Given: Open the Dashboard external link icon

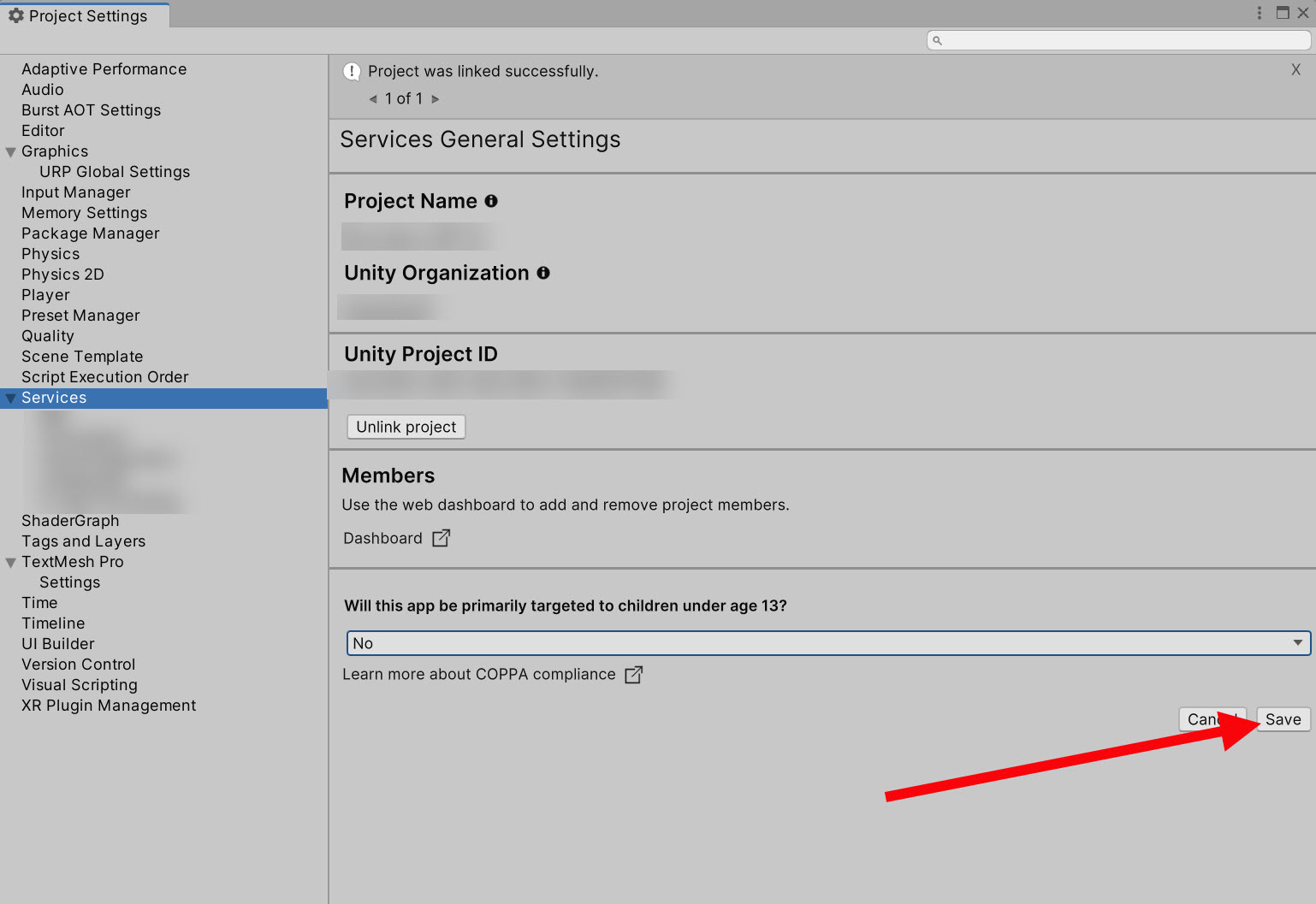Looking at the screenshot, I should (x=441, y=538).
